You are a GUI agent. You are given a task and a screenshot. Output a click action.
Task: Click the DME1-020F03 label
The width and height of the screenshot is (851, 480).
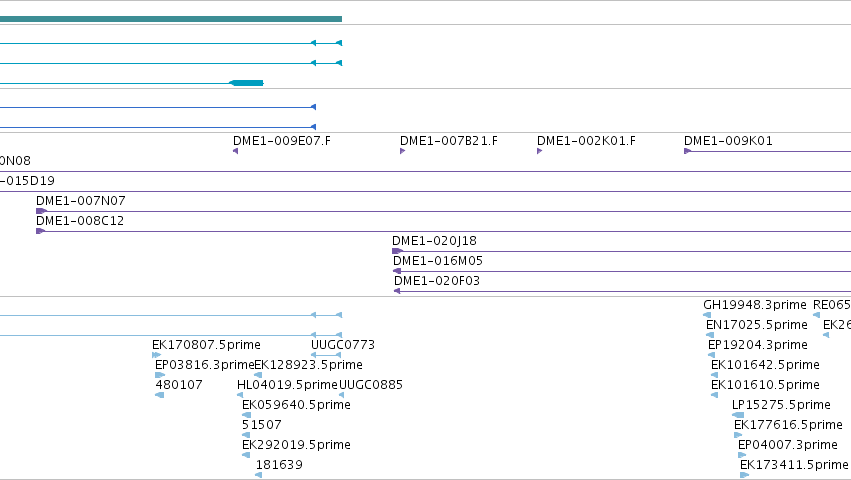click(437, 281)
